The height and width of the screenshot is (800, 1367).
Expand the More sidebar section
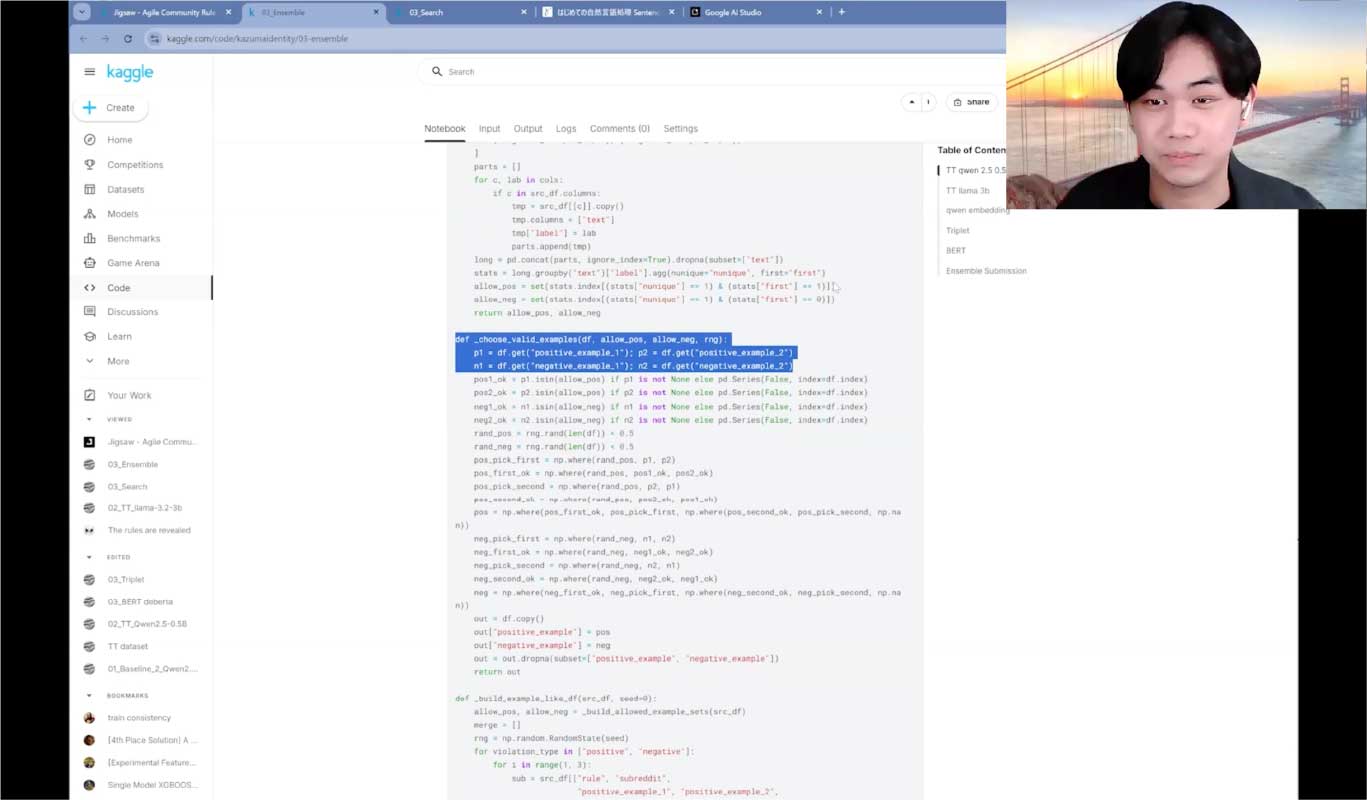click(90, 361)
